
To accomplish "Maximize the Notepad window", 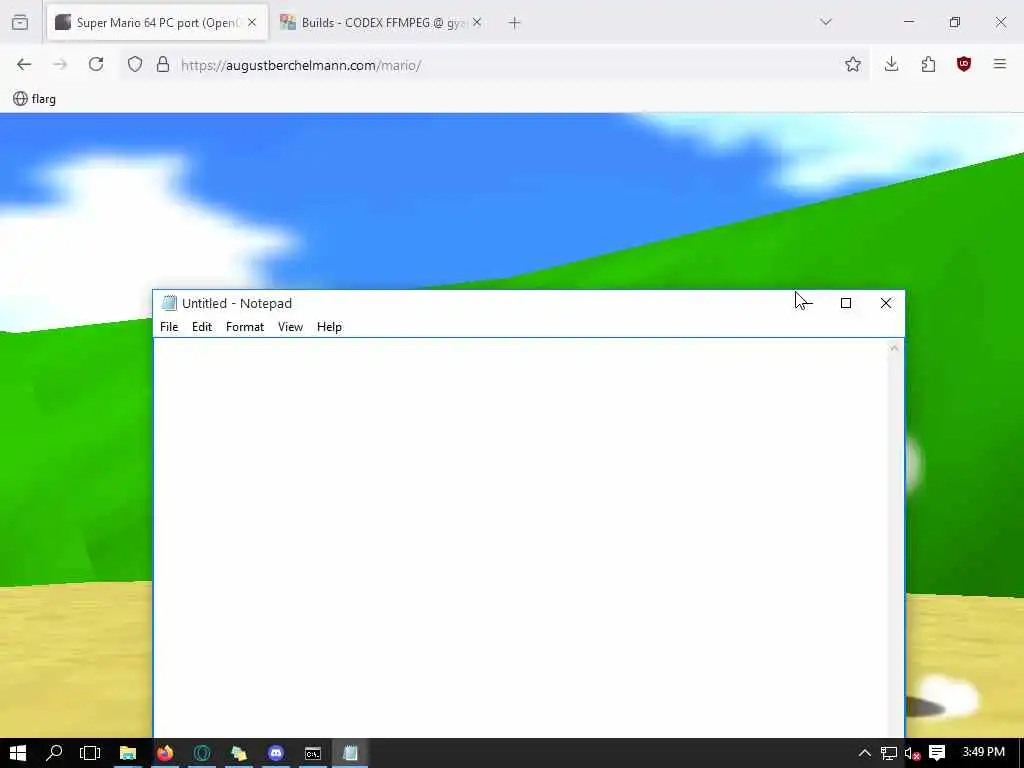I will pos(846,303).
